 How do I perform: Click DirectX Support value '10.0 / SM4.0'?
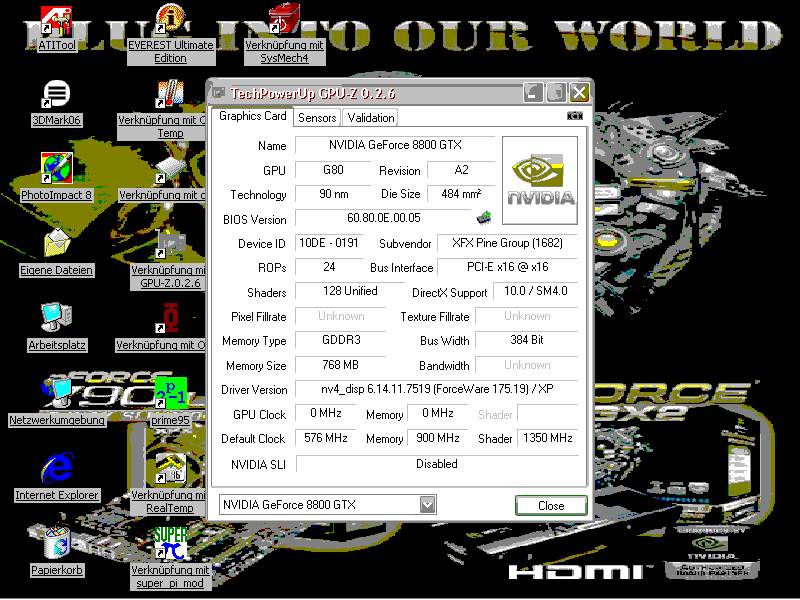click(x=536, y=291)
